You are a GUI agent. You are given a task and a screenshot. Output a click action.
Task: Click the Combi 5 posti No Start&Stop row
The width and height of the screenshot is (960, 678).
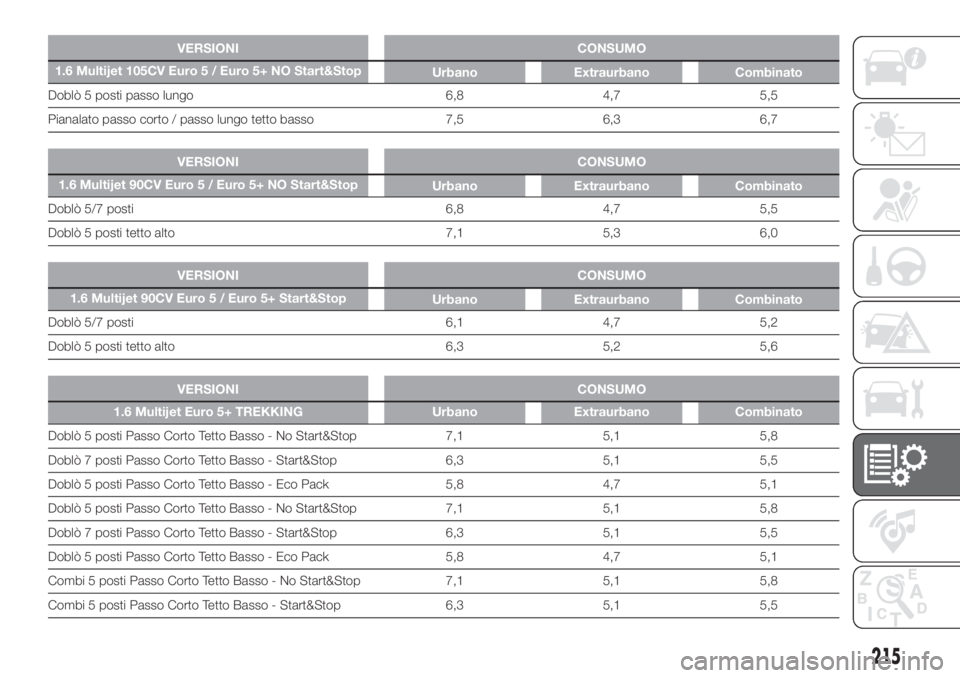click(443, 581)
